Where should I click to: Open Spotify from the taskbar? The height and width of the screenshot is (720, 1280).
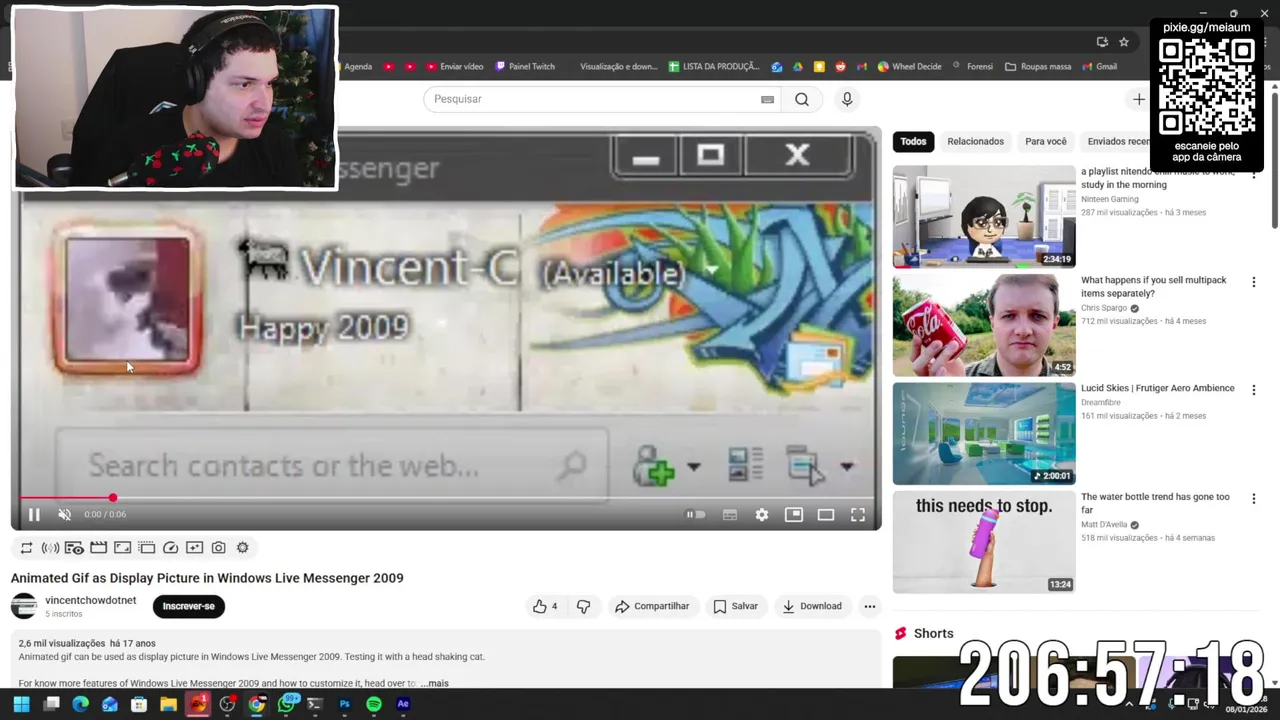pyautogui.click(x=374, y=704)
